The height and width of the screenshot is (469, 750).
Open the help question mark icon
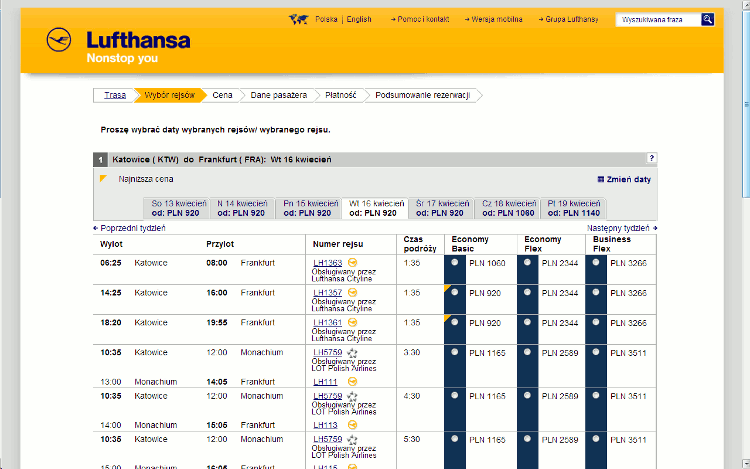(x=651, y=158)
